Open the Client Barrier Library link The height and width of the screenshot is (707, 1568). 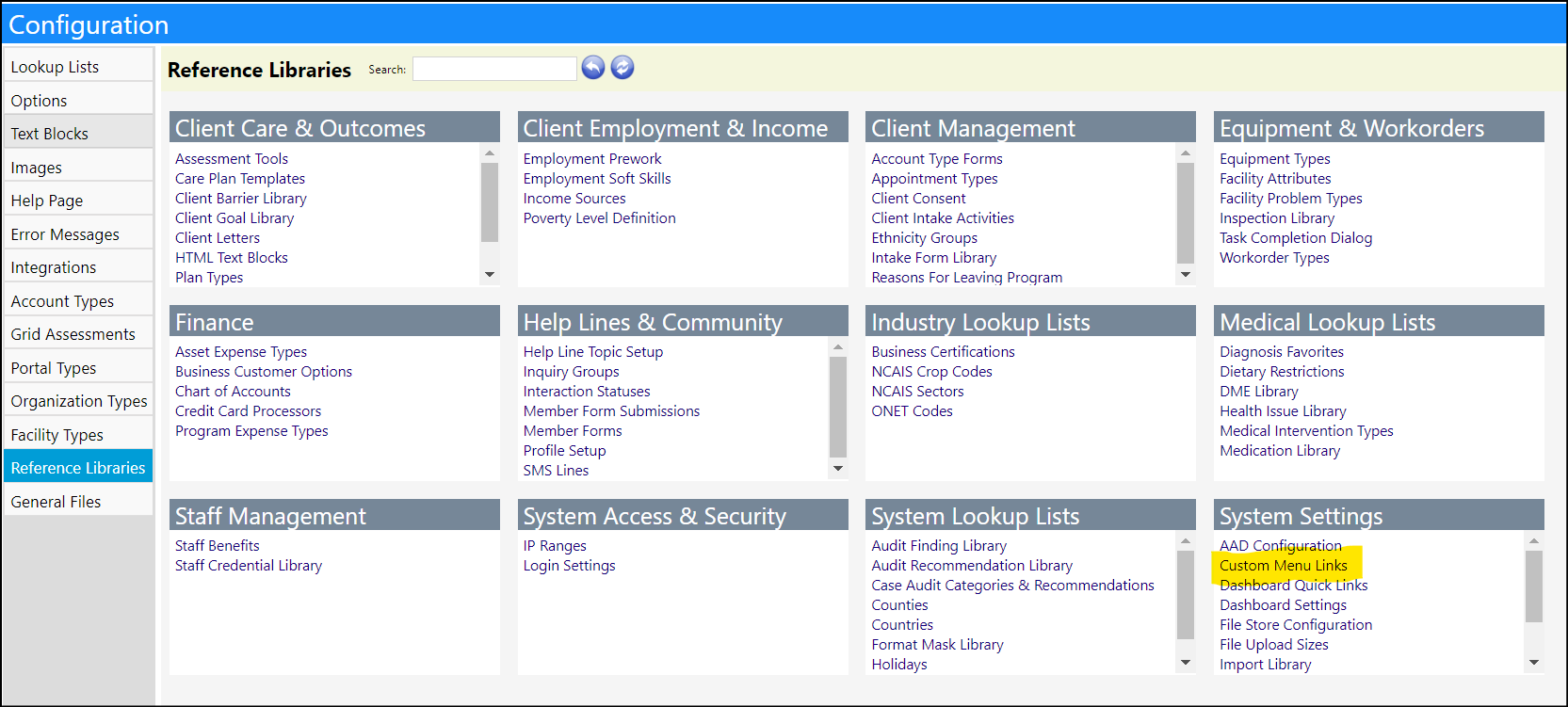click(241, 199)
